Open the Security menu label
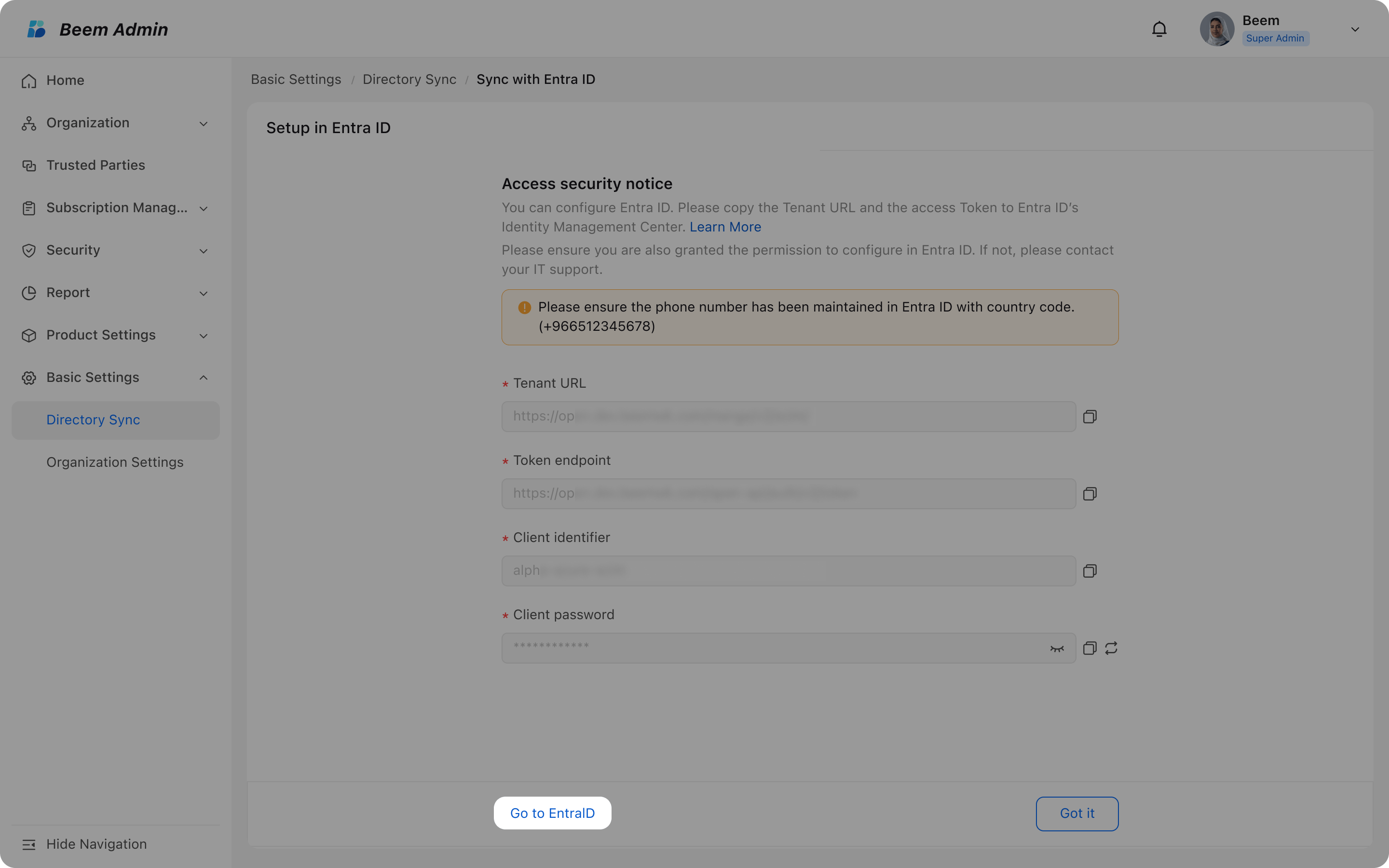Screen dimensions: 1389x868 click(x=73, y=250)
